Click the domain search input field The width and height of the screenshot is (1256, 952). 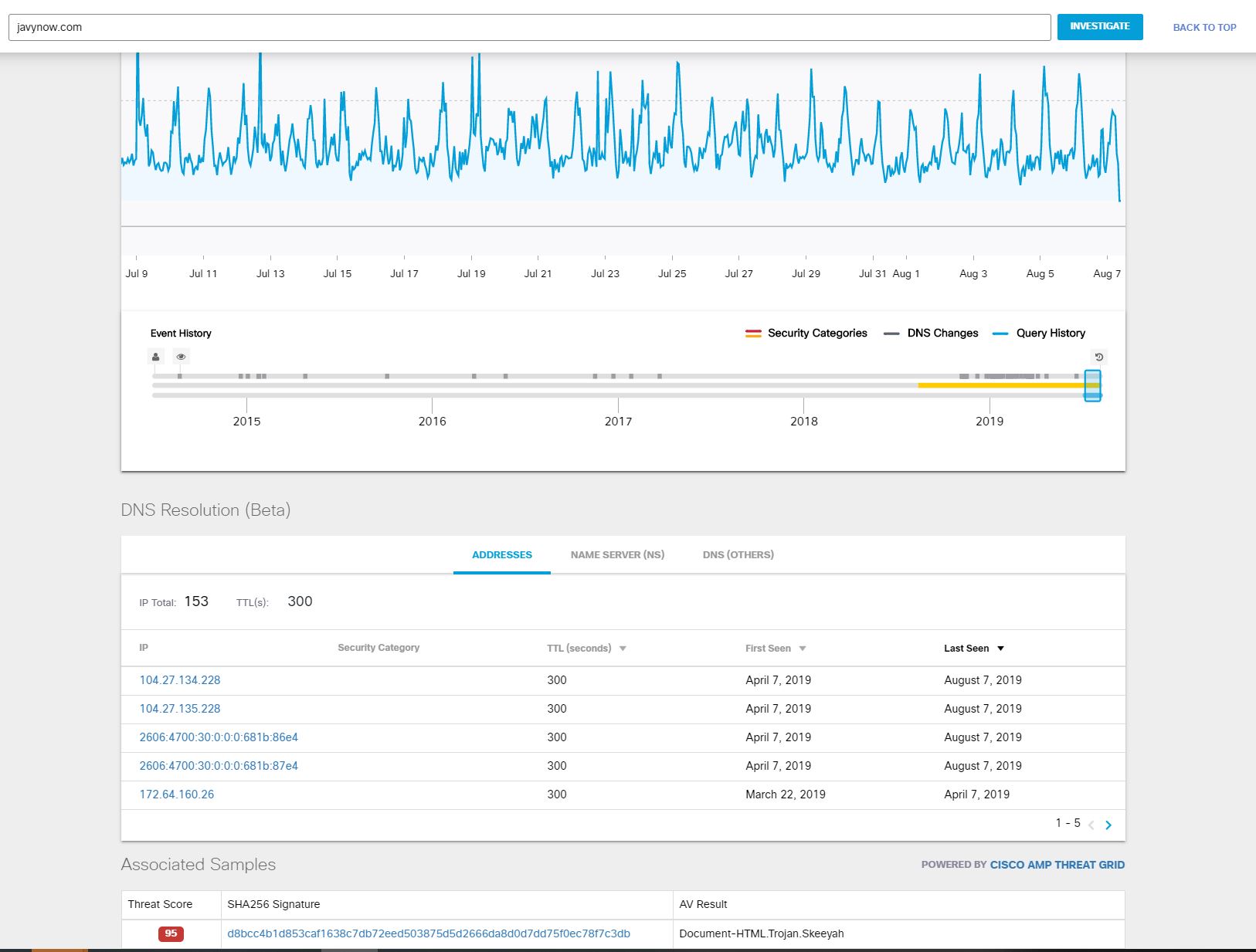[529, 27]
